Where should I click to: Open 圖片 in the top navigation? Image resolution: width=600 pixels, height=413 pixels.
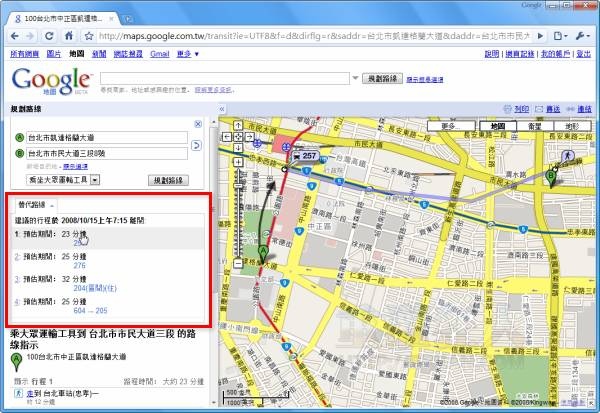coord(54,54)
